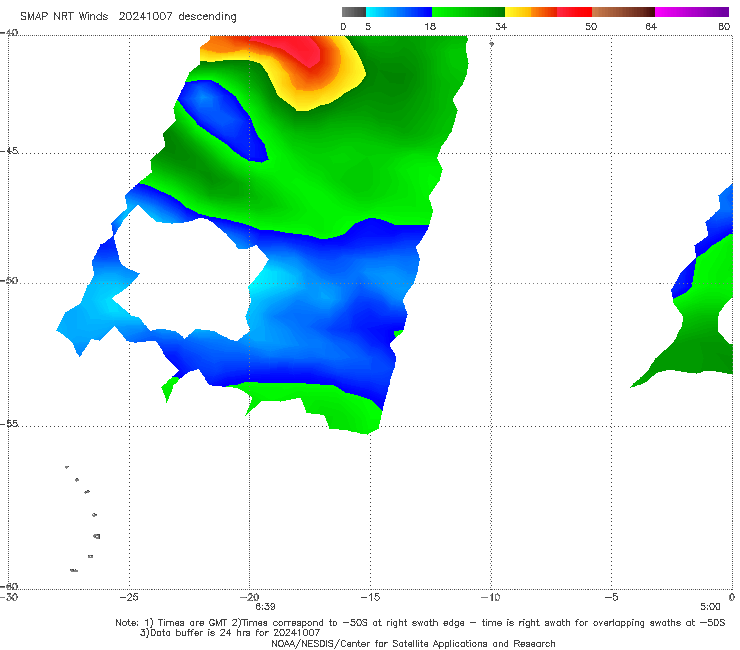Click the NOAA/NESDIS credit line
This screenshot has height=650, width=740.
pyautogui.click(x=413, y=643)
